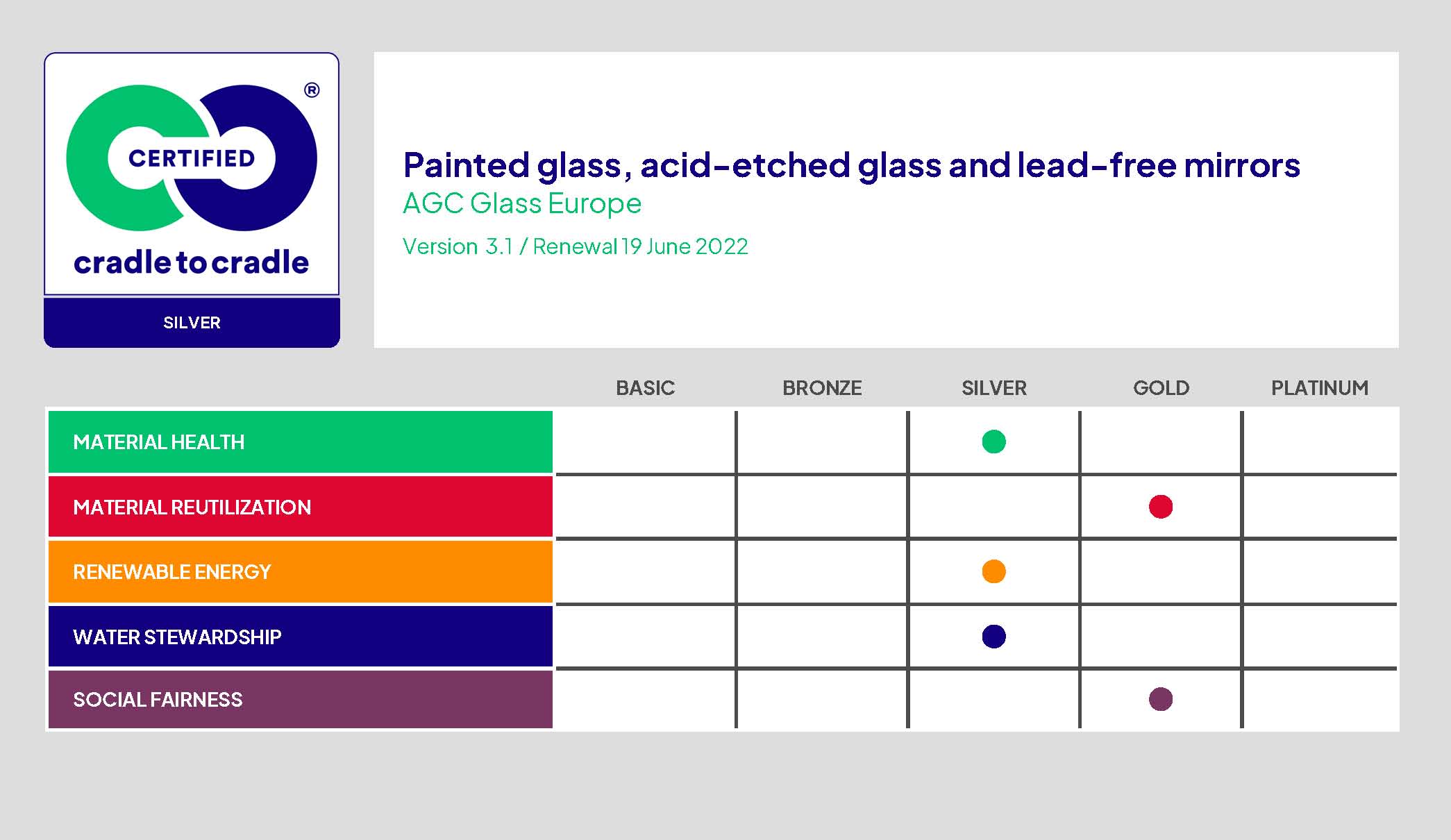Click the Cradle to Cradle Certified logo
The image size is (1451, 840).
(192, 174)
